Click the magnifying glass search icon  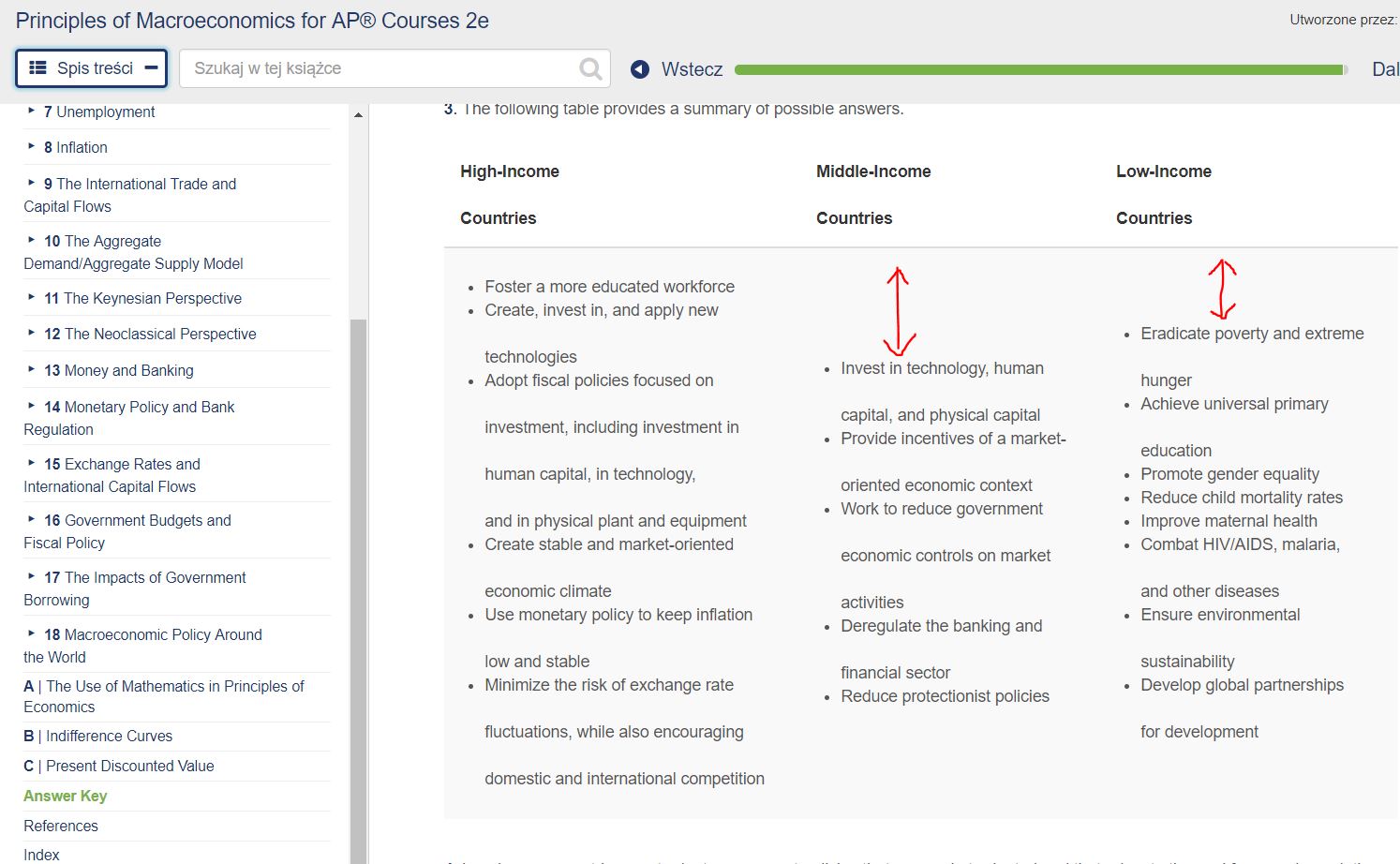click(589, 67)
